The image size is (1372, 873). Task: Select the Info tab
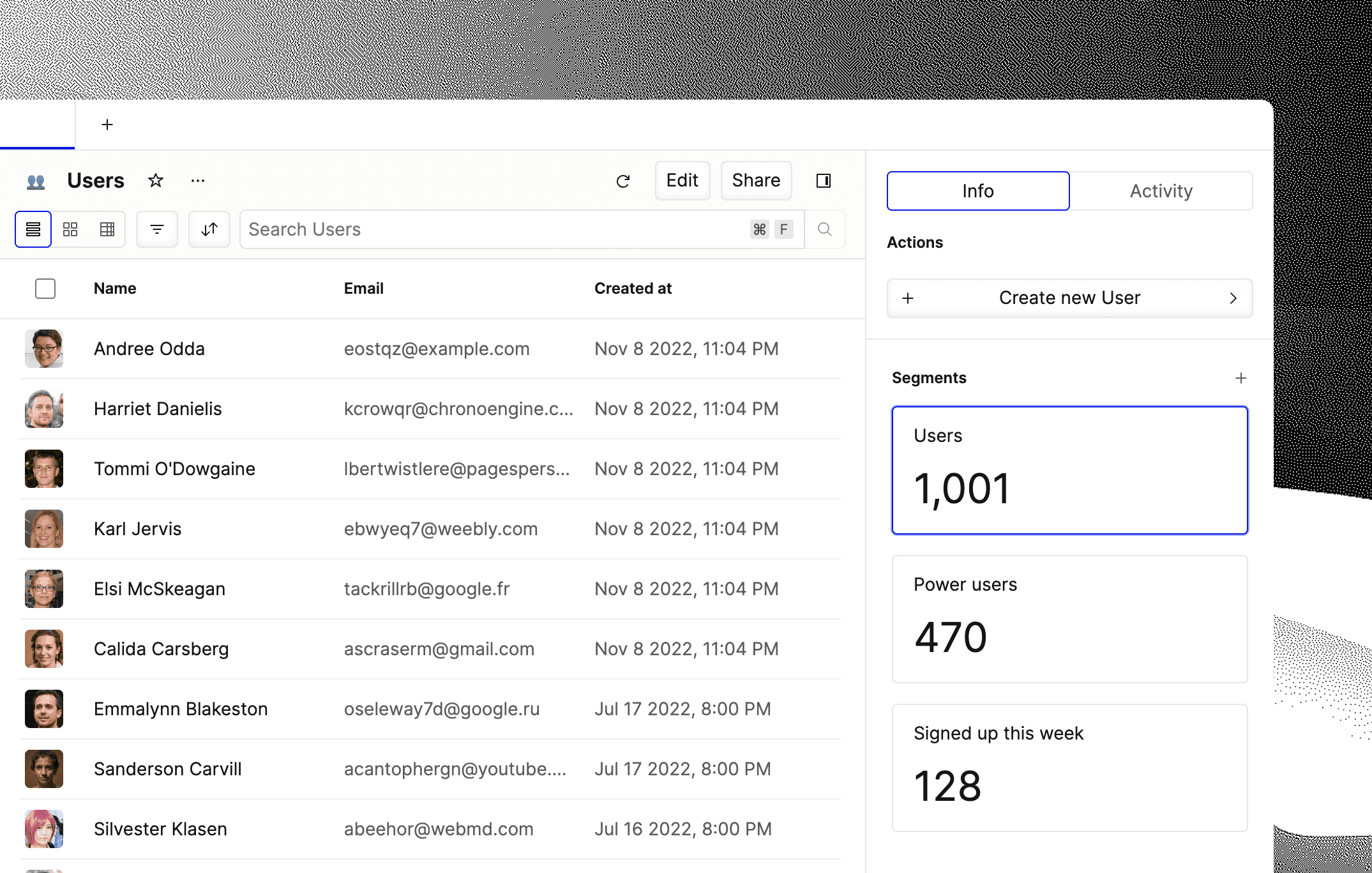pos(977,191)
